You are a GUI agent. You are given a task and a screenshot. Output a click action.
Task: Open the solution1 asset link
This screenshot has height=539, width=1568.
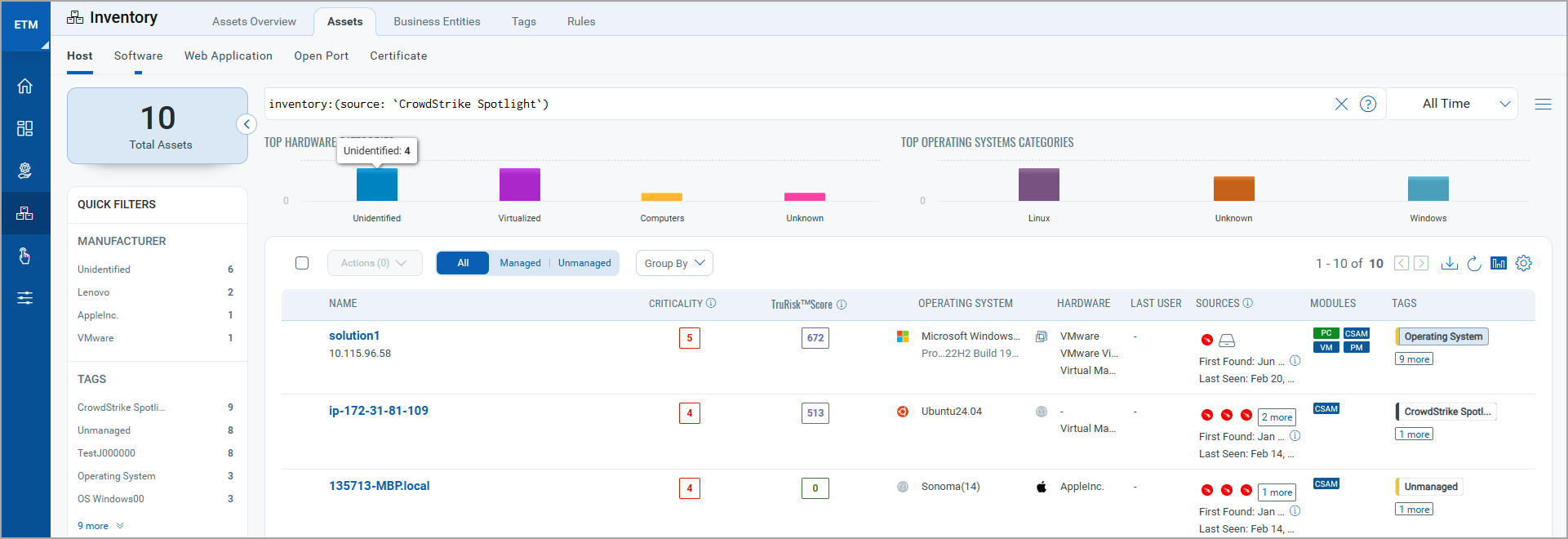click(354, 336)
